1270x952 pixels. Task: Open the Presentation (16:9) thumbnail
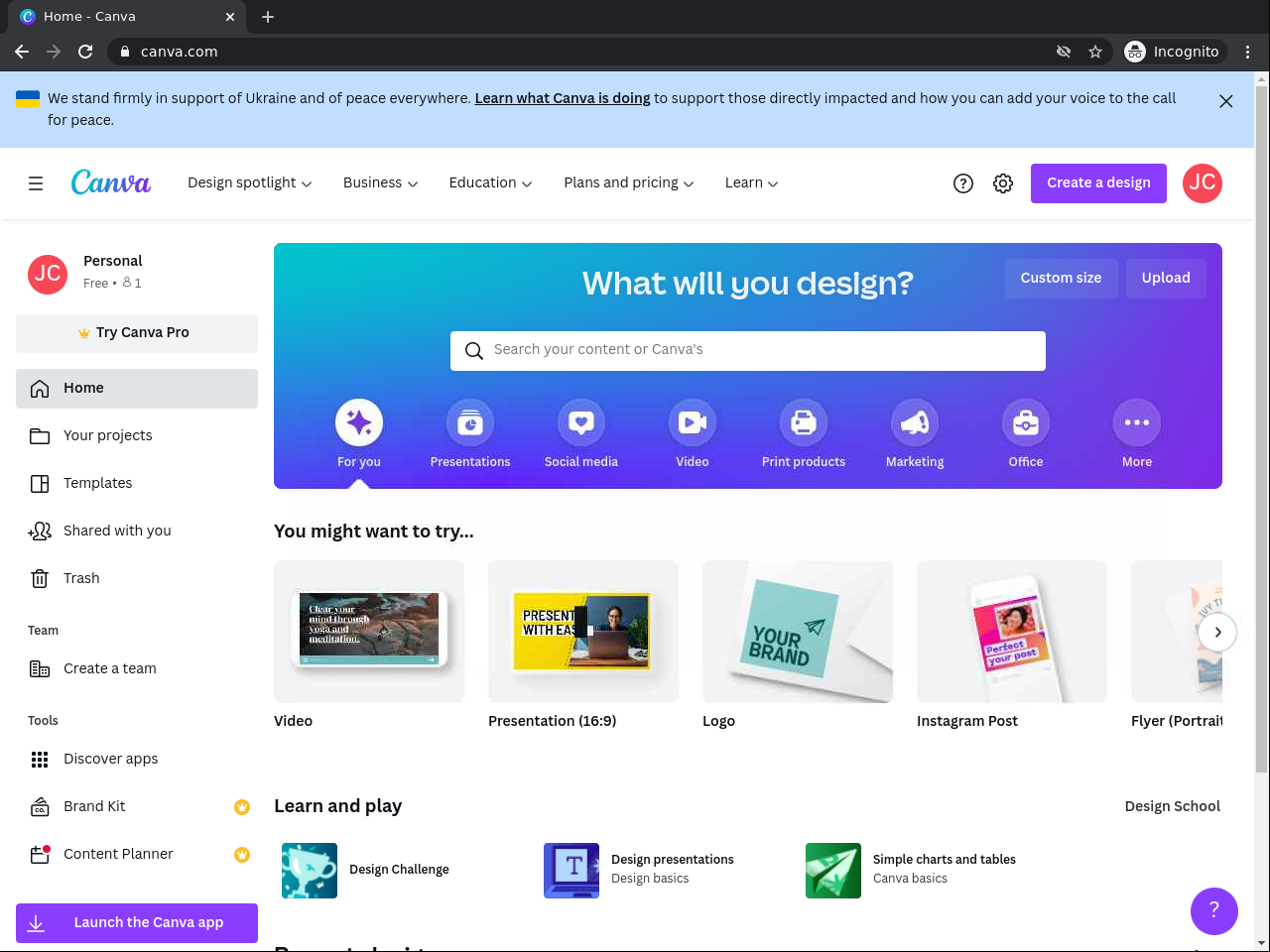click(583, 632)
